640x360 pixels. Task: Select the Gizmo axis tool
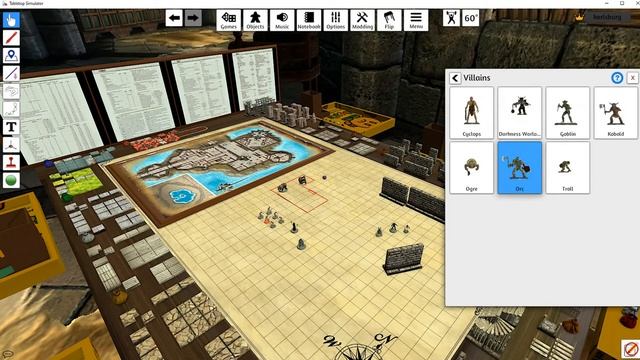(11, 144)
